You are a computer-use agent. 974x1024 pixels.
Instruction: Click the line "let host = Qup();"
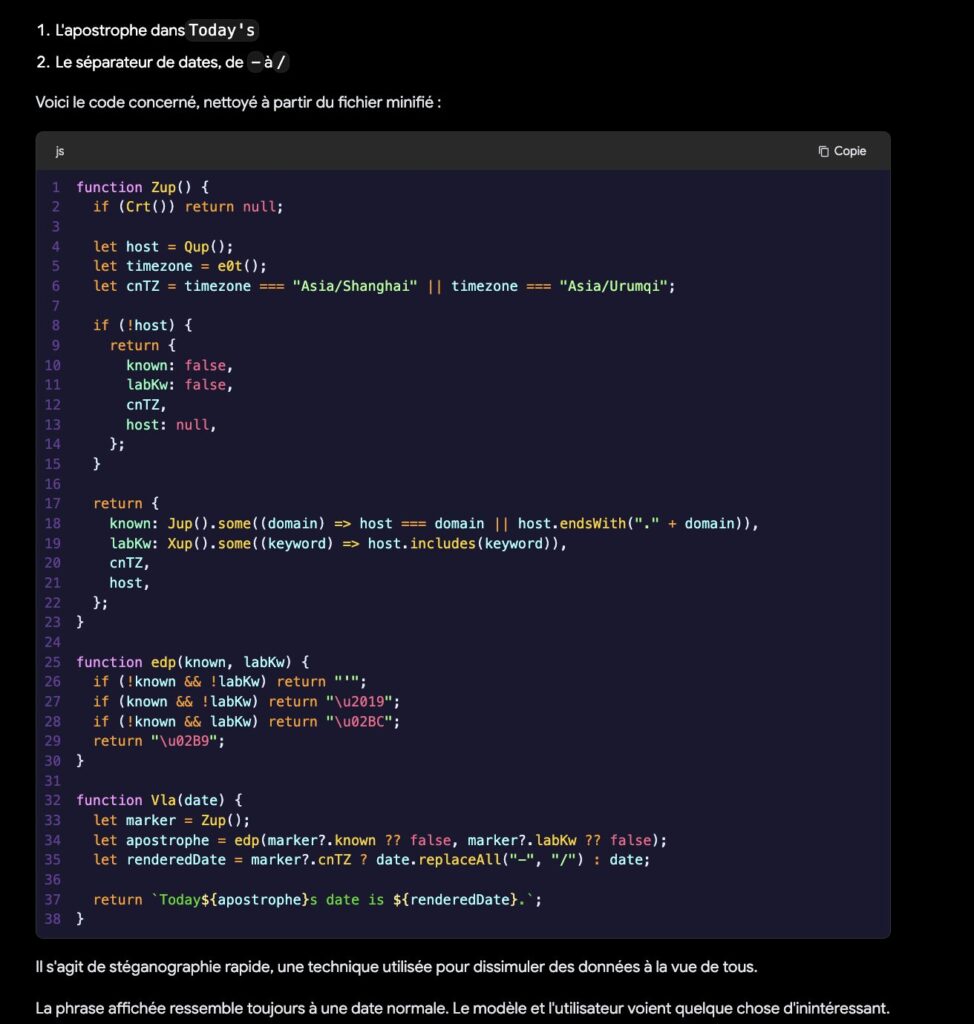163,246
